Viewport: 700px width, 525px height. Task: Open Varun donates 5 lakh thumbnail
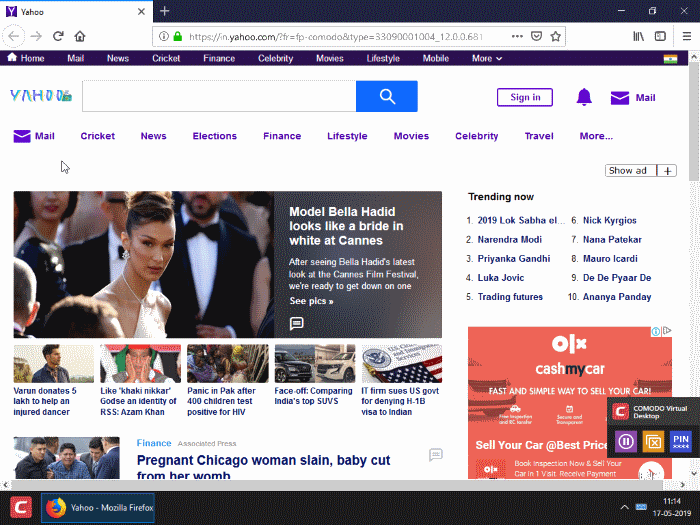tap(54, 363)
